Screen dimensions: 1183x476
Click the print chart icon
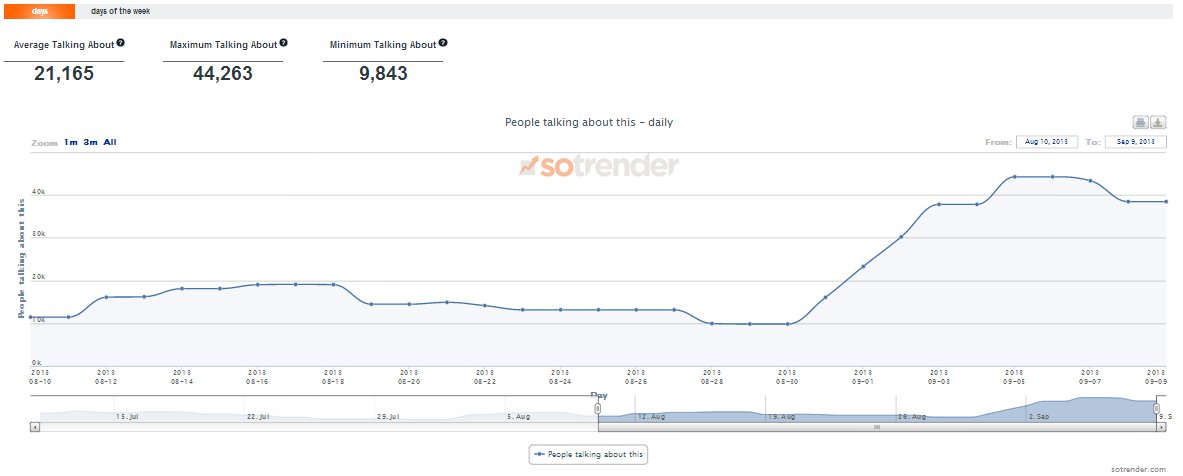[x=1140, y=123]
